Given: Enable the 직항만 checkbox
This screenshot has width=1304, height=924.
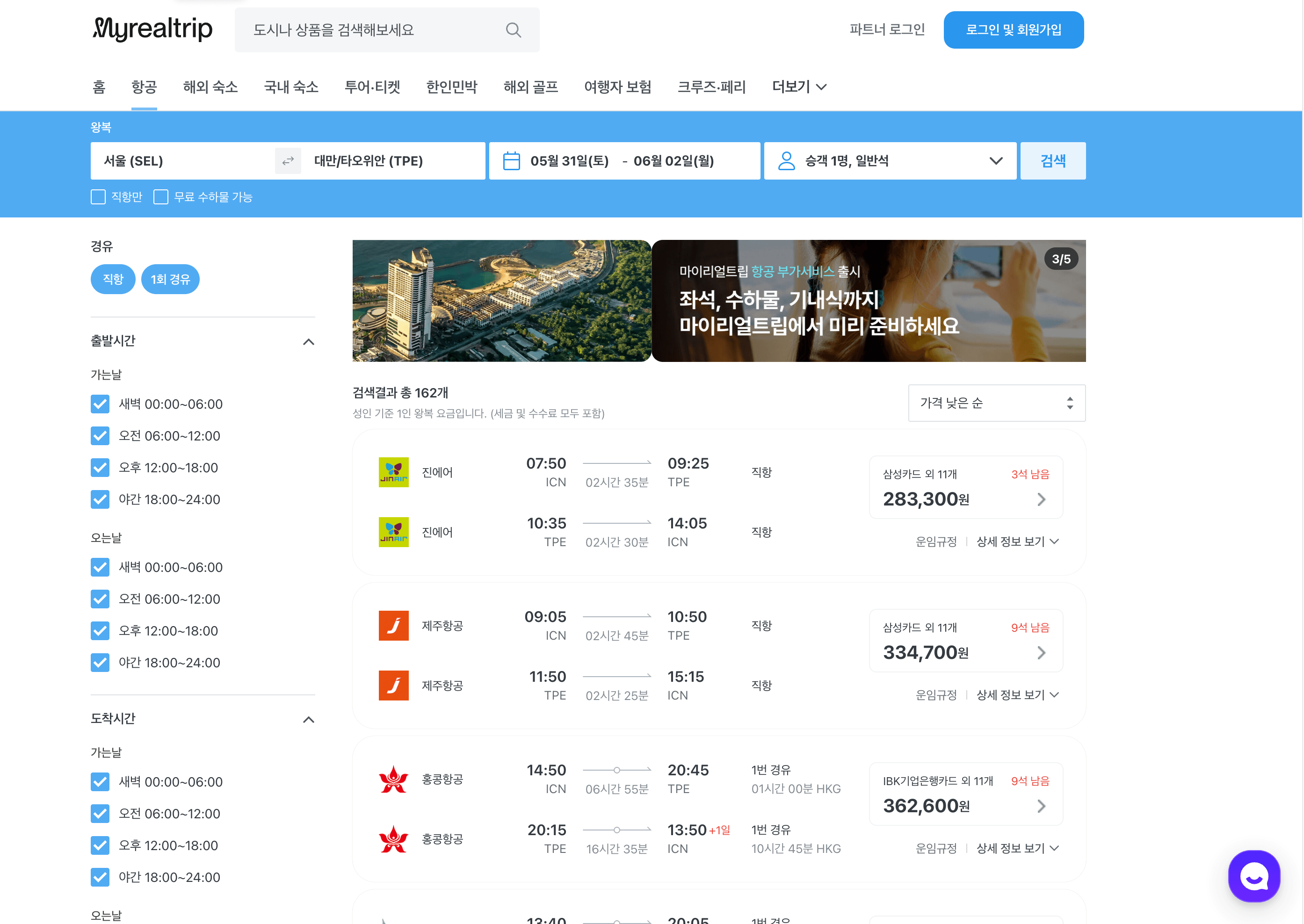Looking at the screenshot, I should click(98, 197).
